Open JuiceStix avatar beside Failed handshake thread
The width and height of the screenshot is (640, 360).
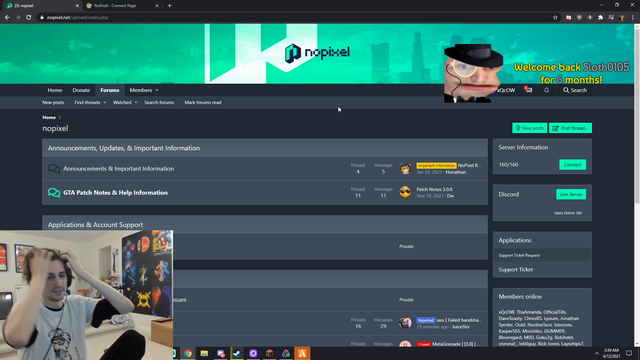pos(405,322)
